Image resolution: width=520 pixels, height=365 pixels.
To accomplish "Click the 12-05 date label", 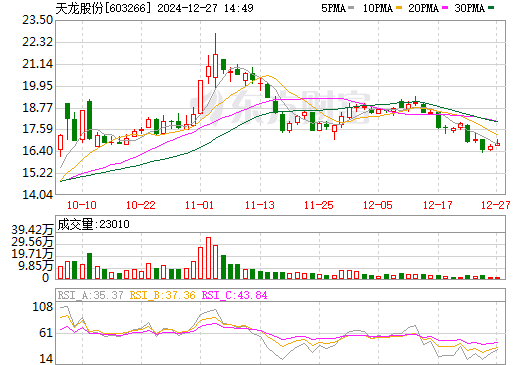I will pyautogui.click(x=378, y=205).
